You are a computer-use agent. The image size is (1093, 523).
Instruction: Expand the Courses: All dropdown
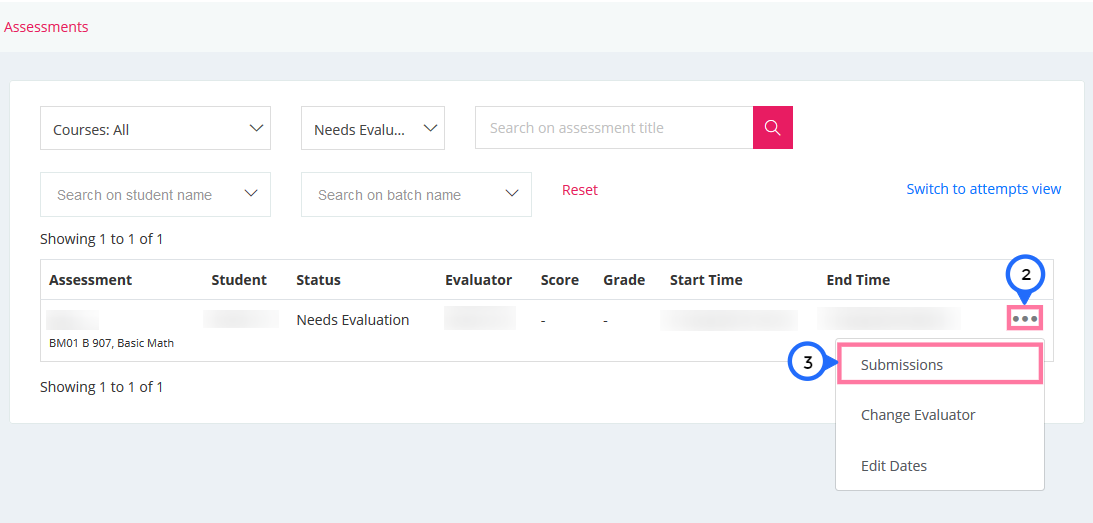coord(155,128)
